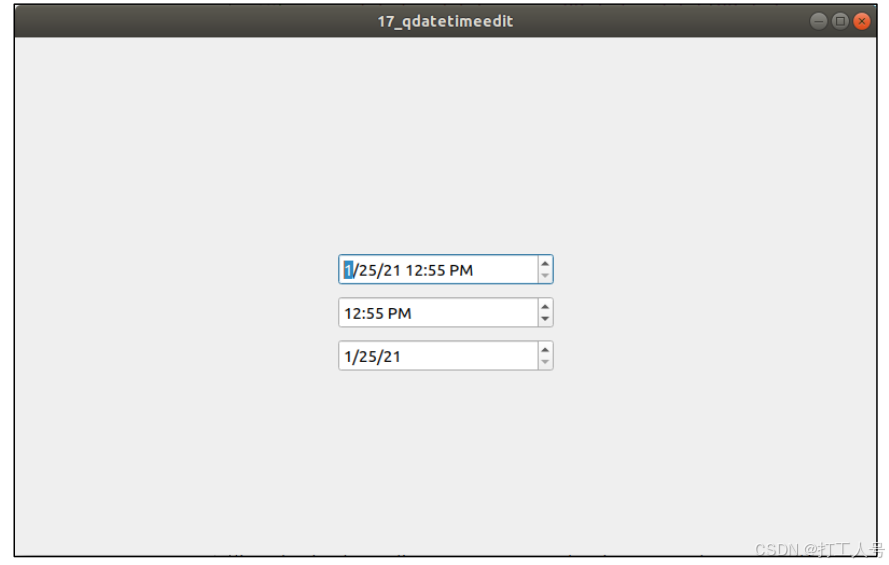
Task: Maximize the 17_qdatetimeedit window
Action: pyautogui.click(x=840, y=22)
